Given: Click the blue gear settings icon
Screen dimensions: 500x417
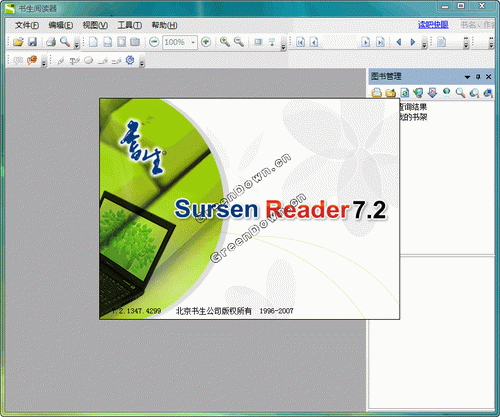Looking at the screenshot, I should click(x=130, y=60).
